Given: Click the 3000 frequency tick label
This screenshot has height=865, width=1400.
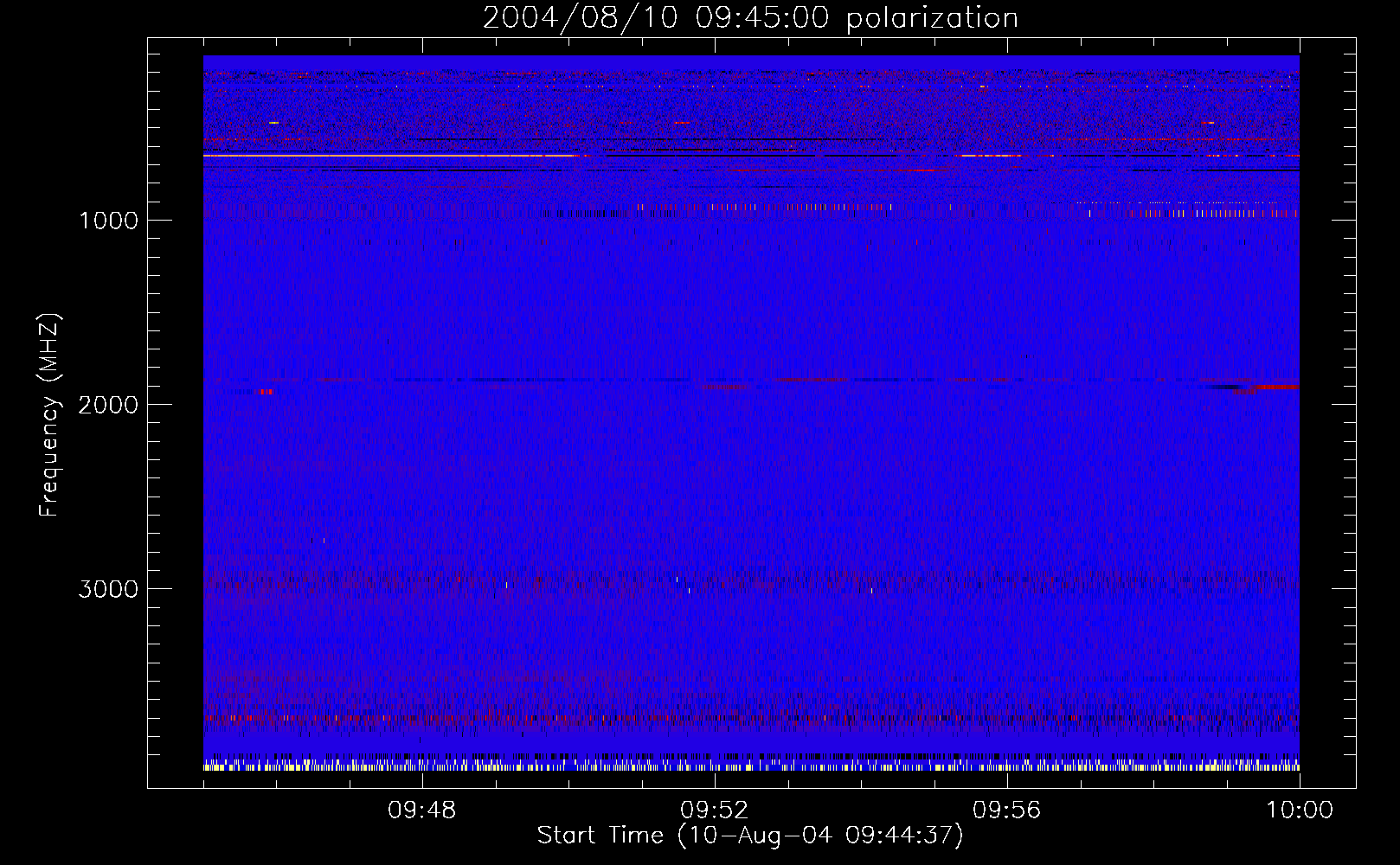Looking at the screenshot, I should point(108,588).
